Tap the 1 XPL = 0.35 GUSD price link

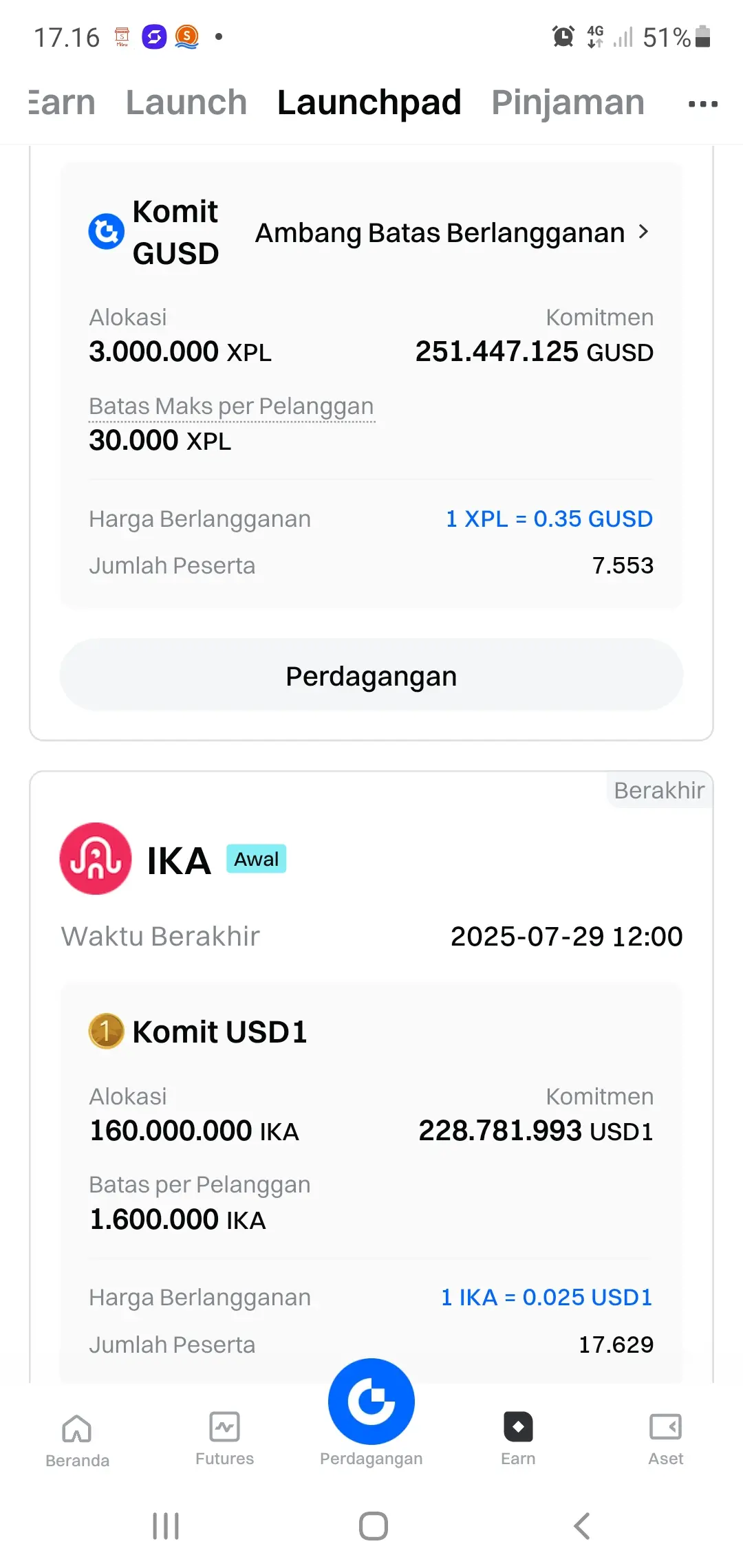pos(549,519)
